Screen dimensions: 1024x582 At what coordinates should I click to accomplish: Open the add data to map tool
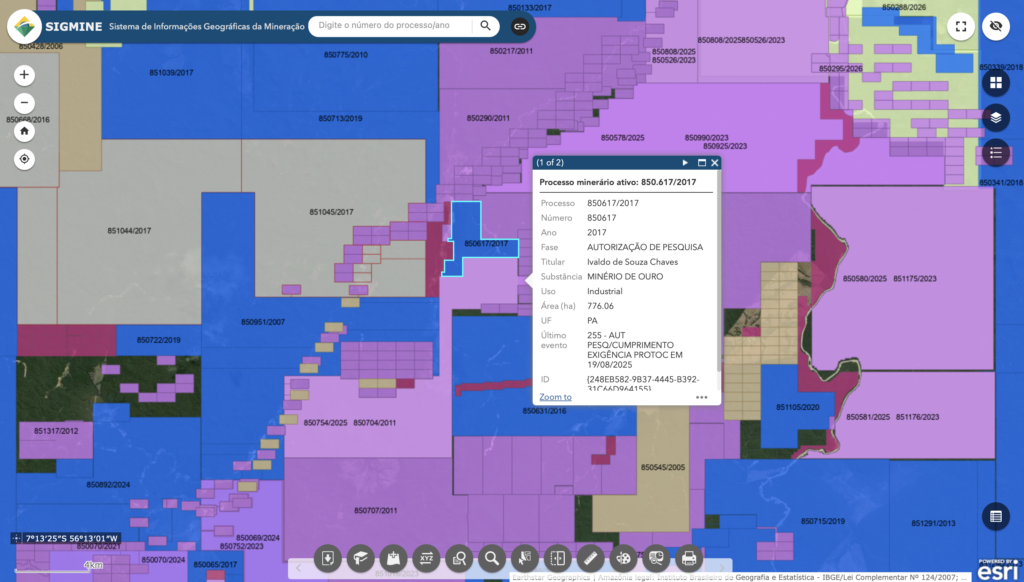(x=393, y=558)
